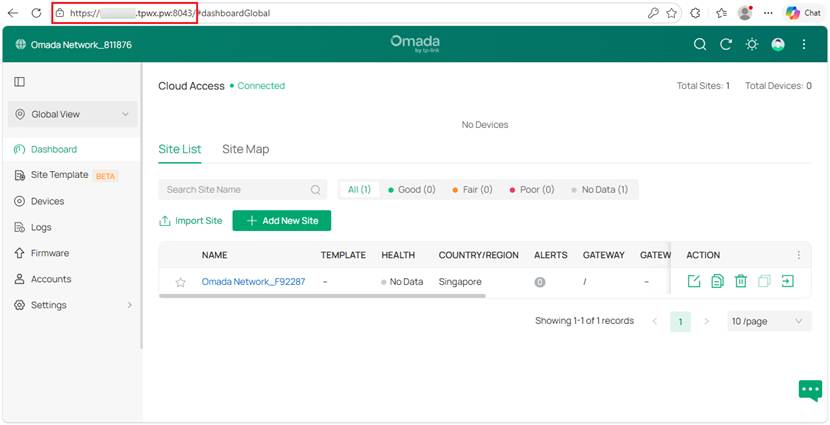Image resolution: width=830 pixels, height=425 pixels.
Task: Open Omada header kebab menu
Action: (804, 44)
